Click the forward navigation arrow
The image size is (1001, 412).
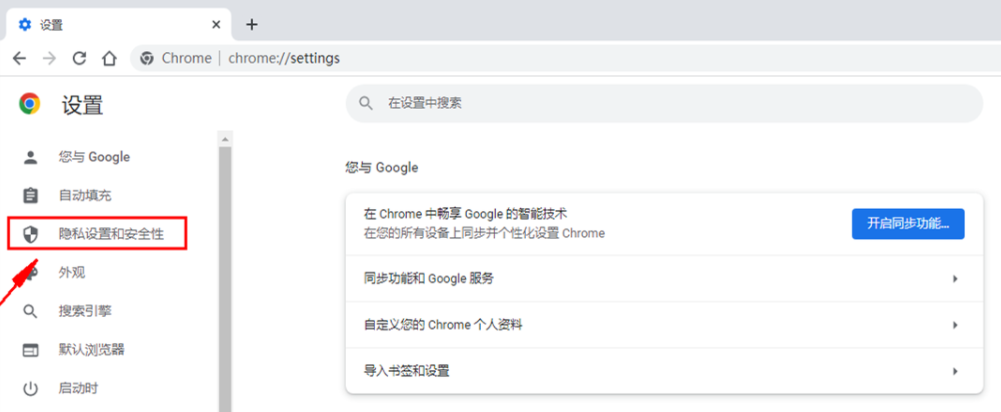(49, 59)
